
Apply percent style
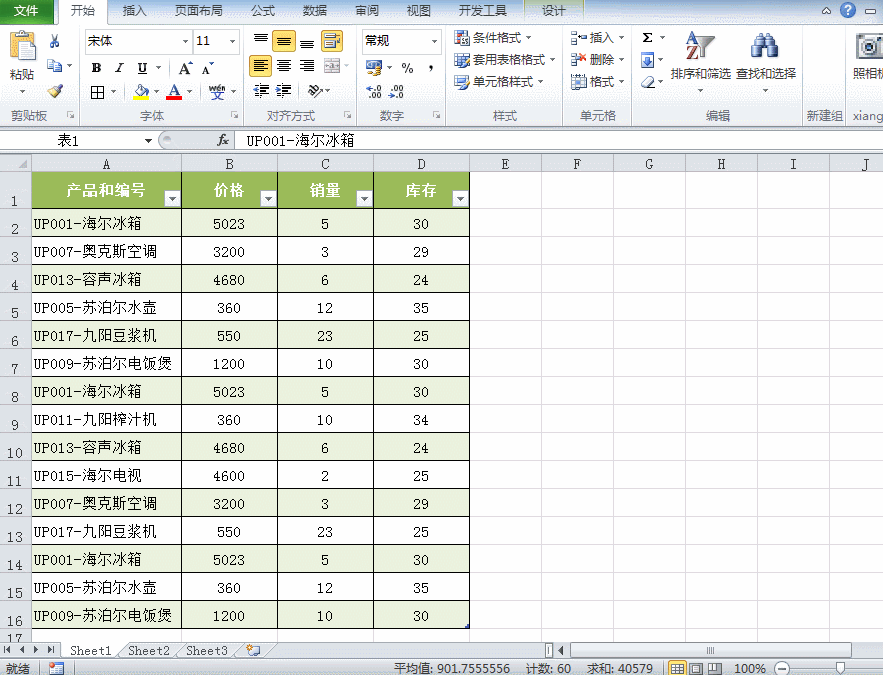pos(408,68)
